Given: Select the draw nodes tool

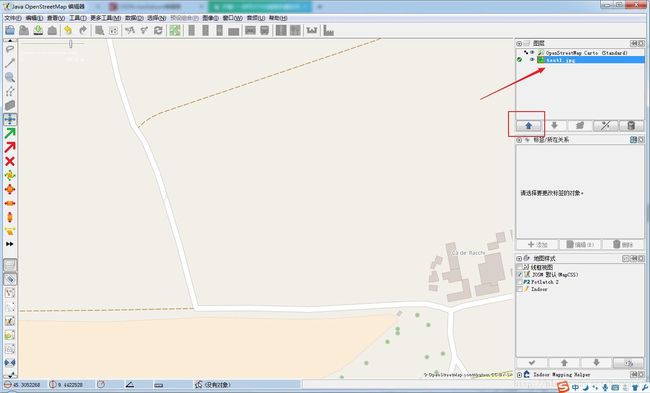Looking at the screenshot, I should coord(10,63).
